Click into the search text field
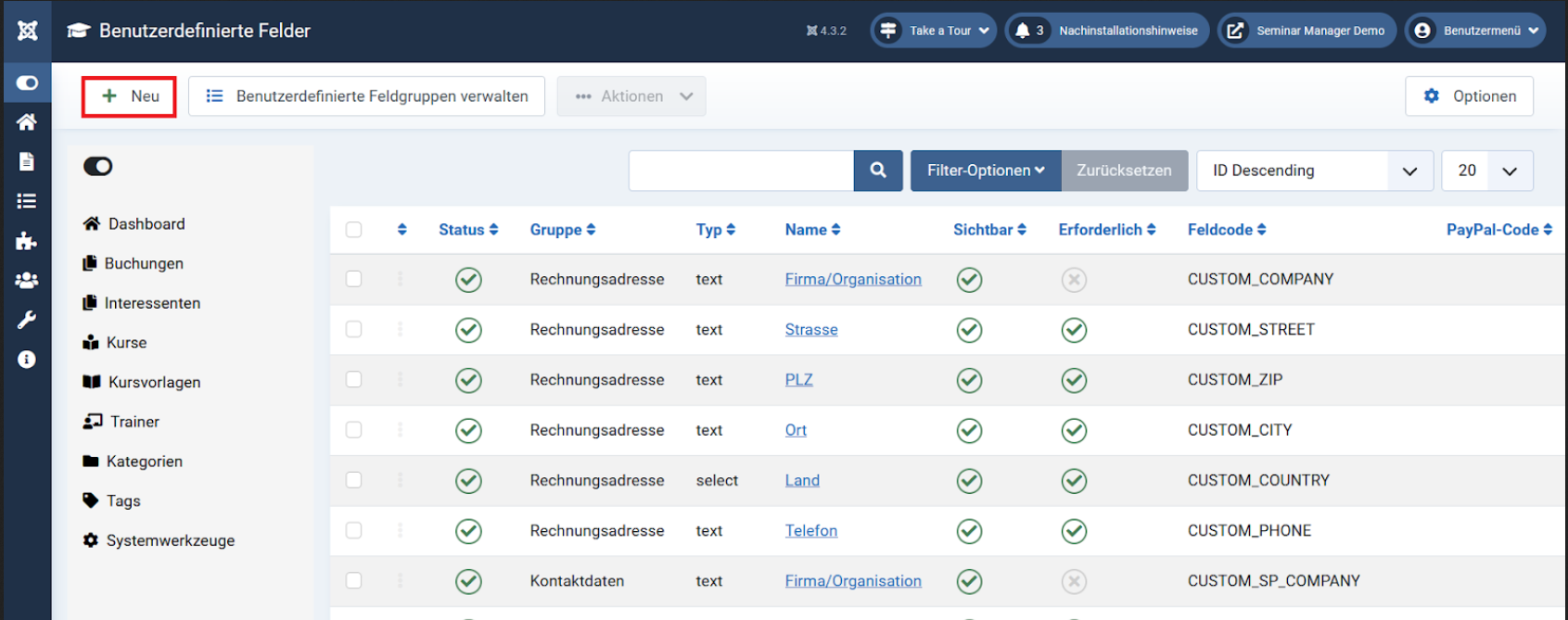The width and height of the screenshot is (1568, 620). click(x=740, y=171)
